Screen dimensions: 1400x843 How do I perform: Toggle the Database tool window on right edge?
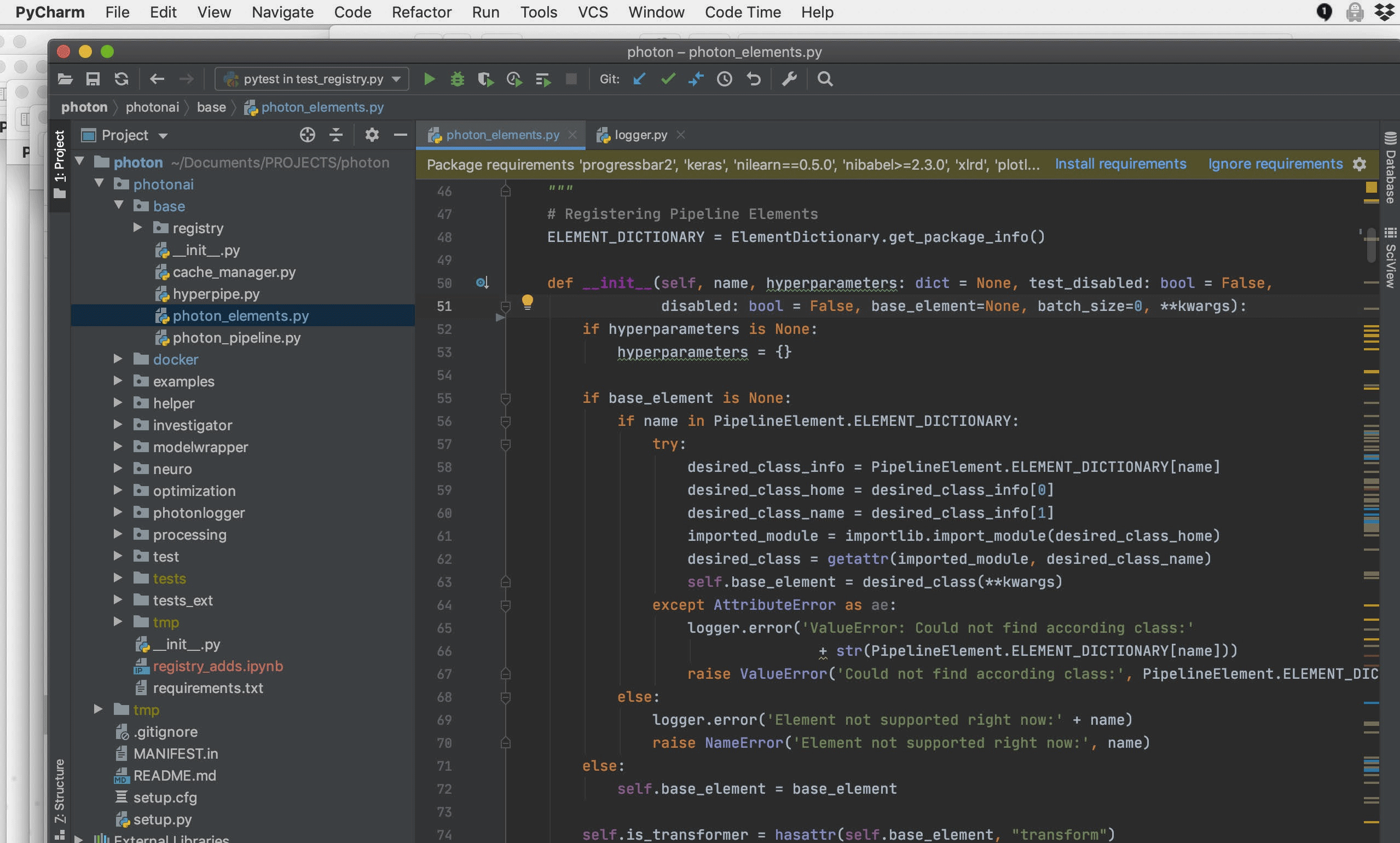1390,169
